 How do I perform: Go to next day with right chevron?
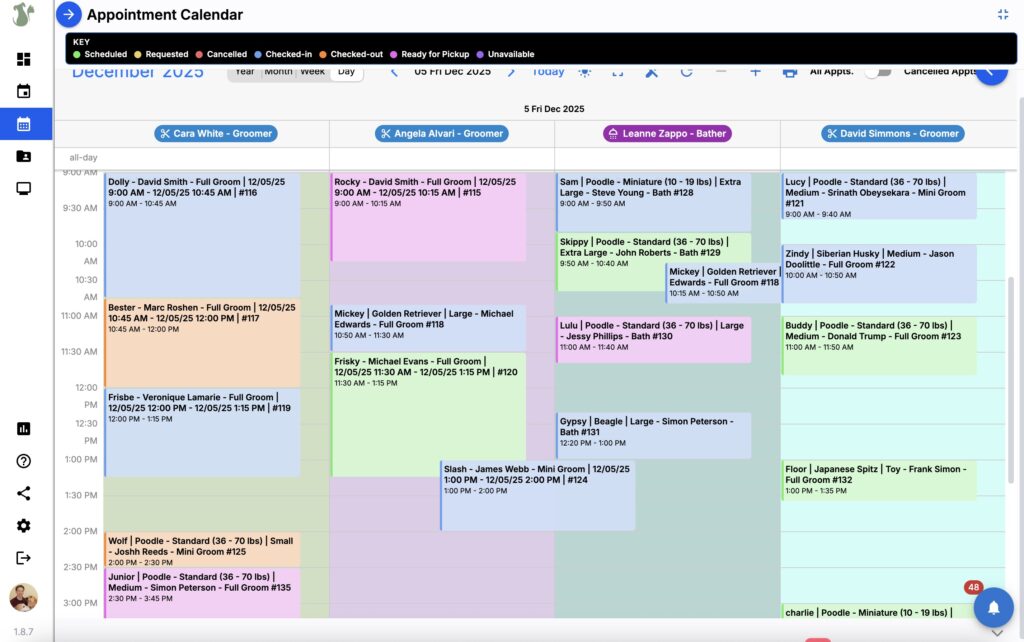pyautogui.click(x=511, y=72)
